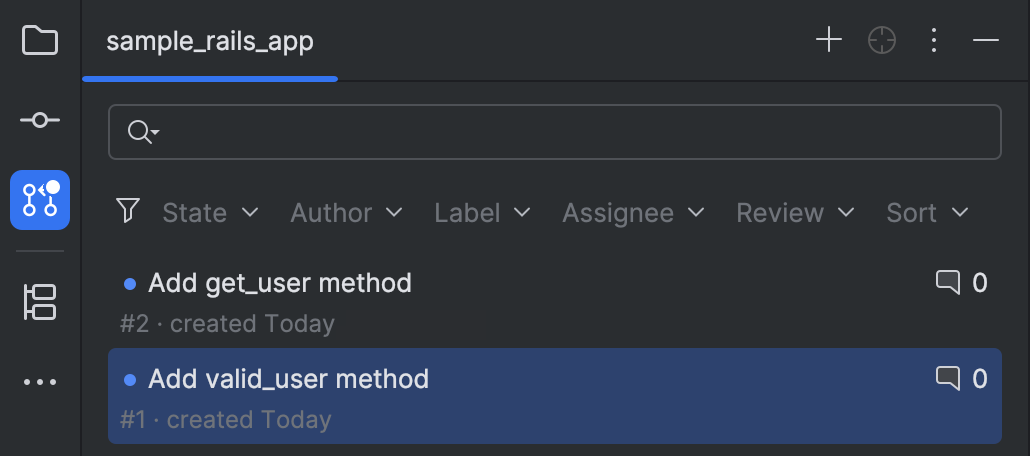
Task: Click the crosshair locate icon
Action: [x=882, y=41]
